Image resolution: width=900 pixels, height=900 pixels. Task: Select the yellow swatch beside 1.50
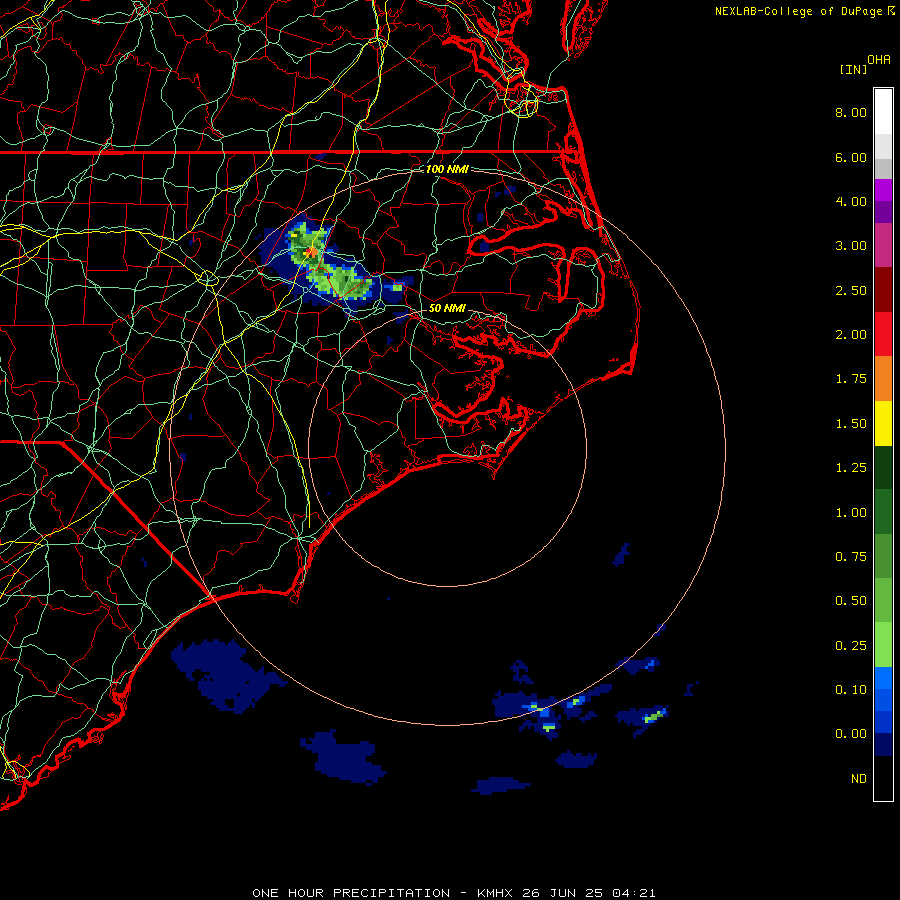883,423
